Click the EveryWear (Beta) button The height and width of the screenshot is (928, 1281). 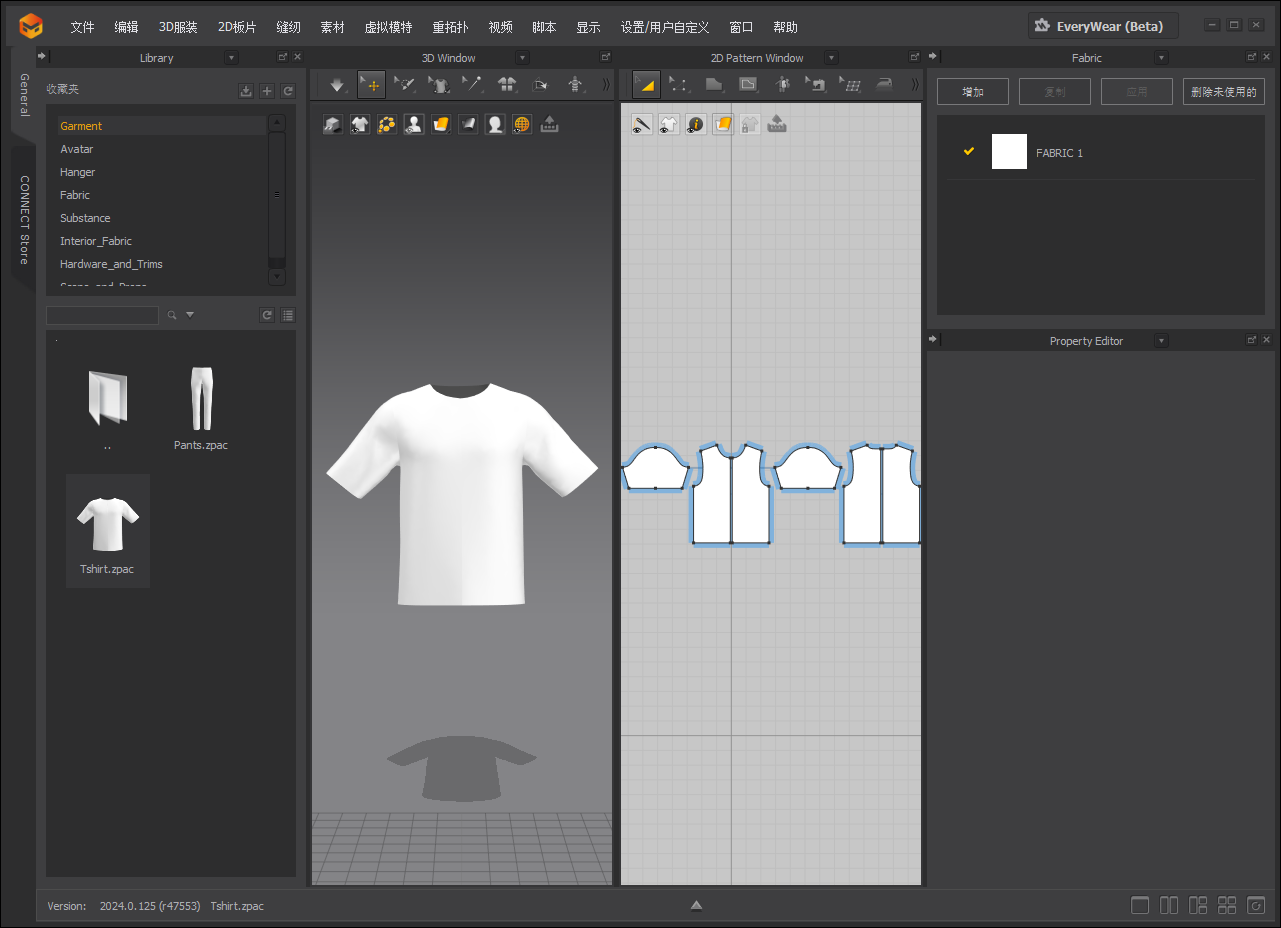[1103, 26]
